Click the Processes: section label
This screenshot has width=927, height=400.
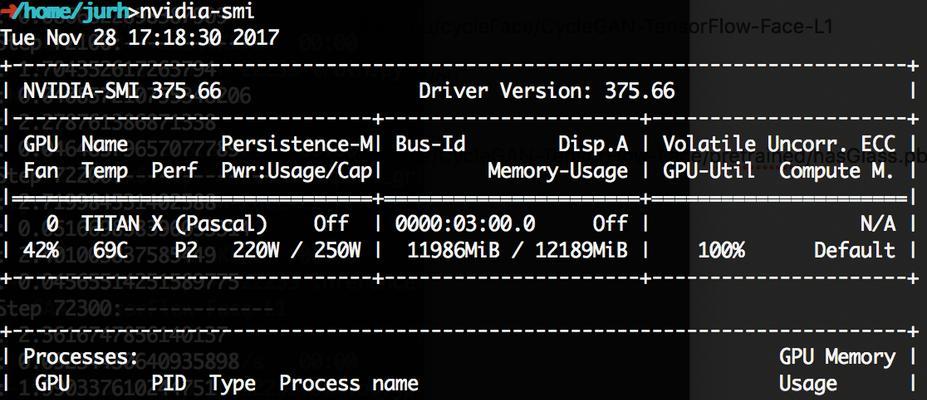click(81, 357)
